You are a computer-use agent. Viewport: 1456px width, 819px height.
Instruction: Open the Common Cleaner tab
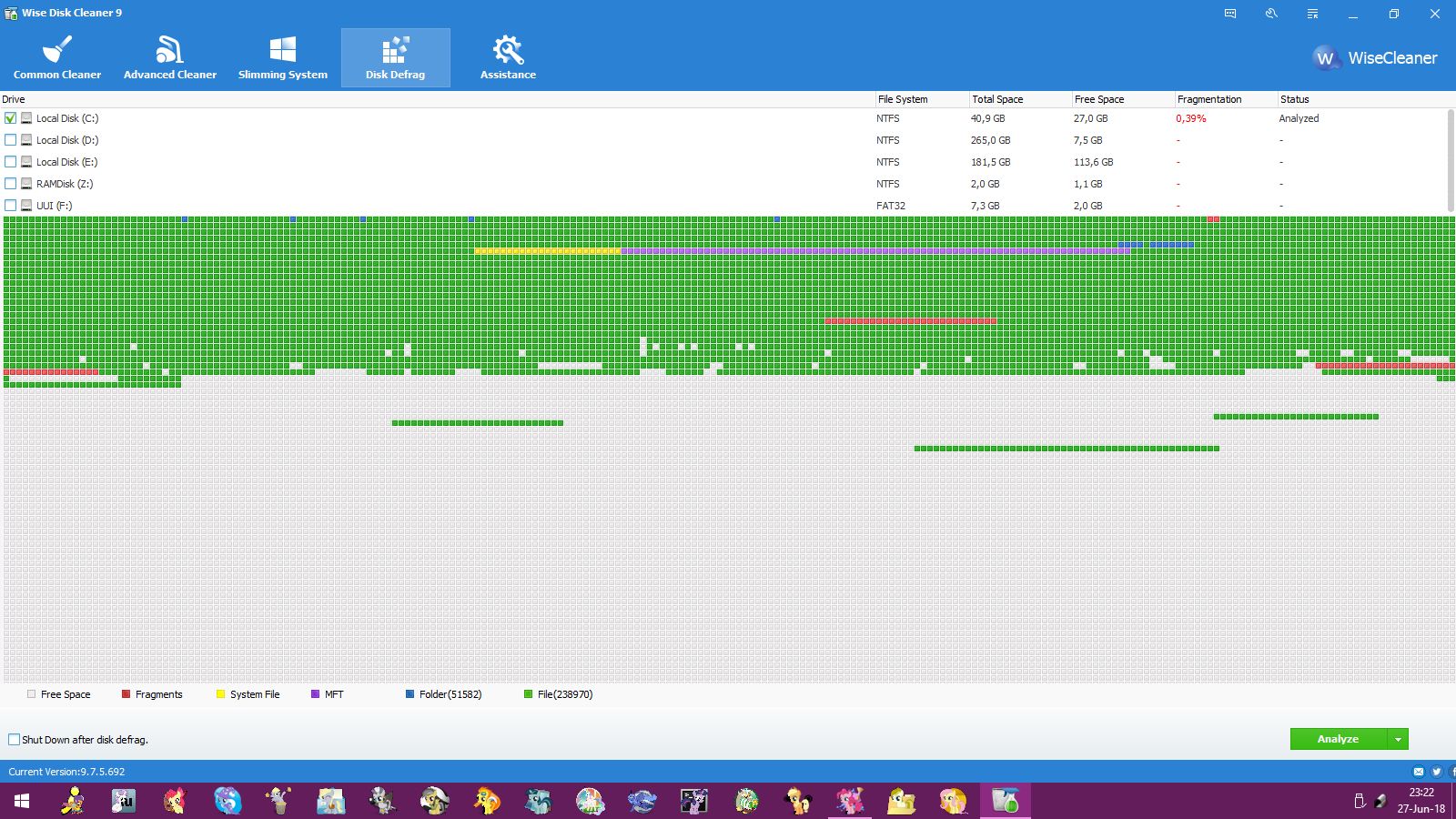pyautogui.click(x=57, y=57)
